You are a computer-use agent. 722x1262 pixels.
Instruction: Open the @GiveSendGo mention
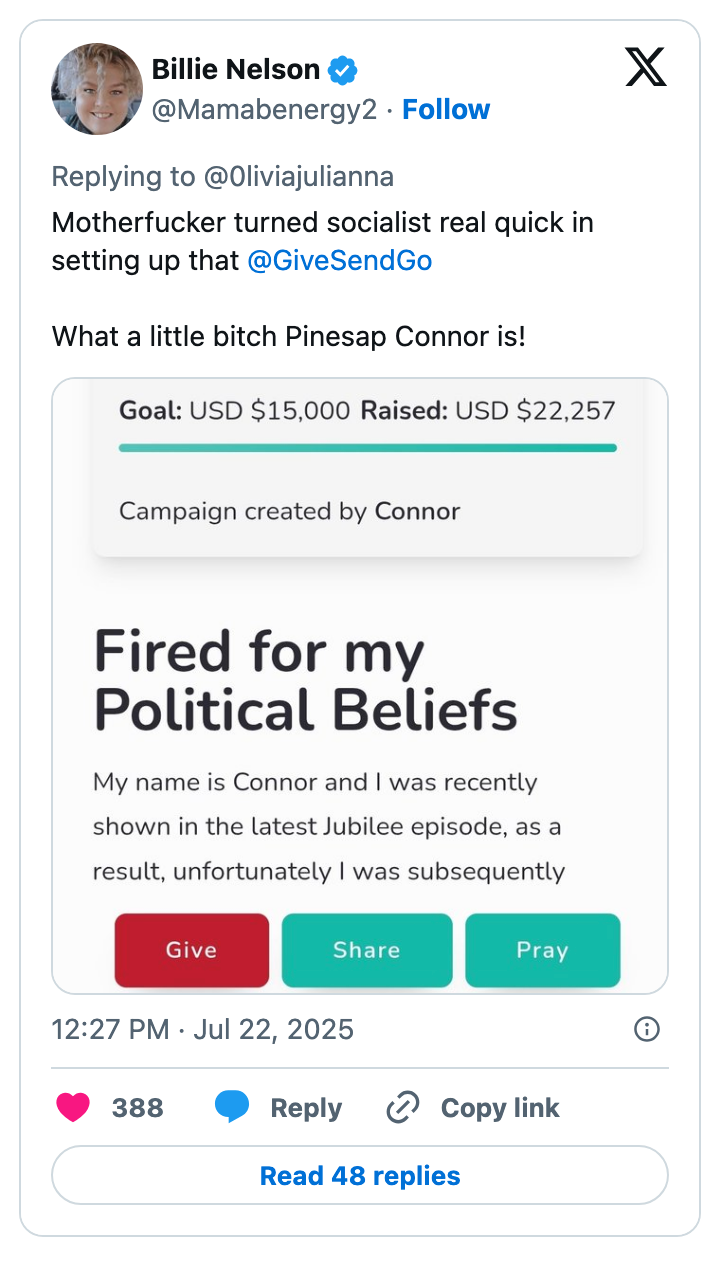click(x=340, y=261)
